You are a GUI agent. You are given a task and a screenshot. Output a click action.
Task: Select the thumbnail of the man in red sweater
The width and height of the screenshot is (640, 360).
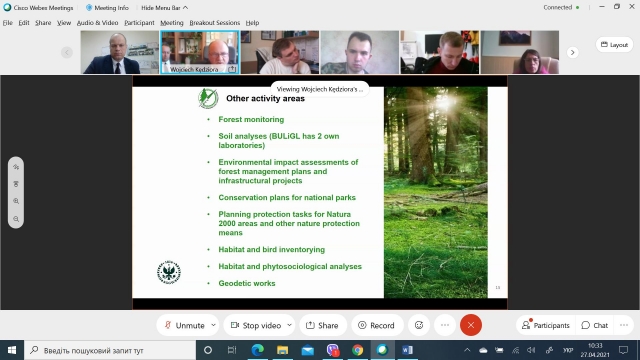[x=440, y=52]
